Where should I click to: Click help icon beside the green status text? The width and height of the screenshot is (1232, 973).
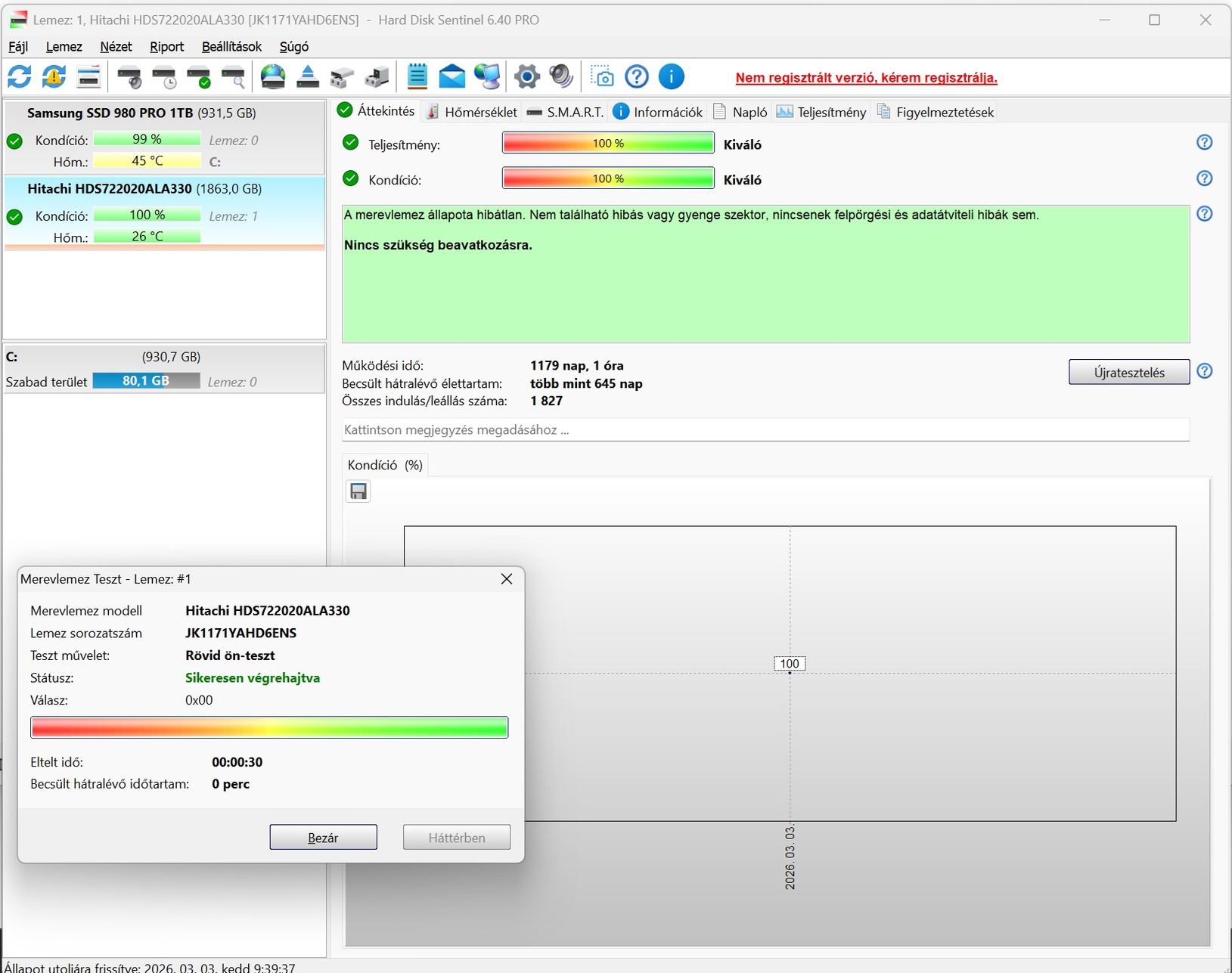[x=1205, y=214]
